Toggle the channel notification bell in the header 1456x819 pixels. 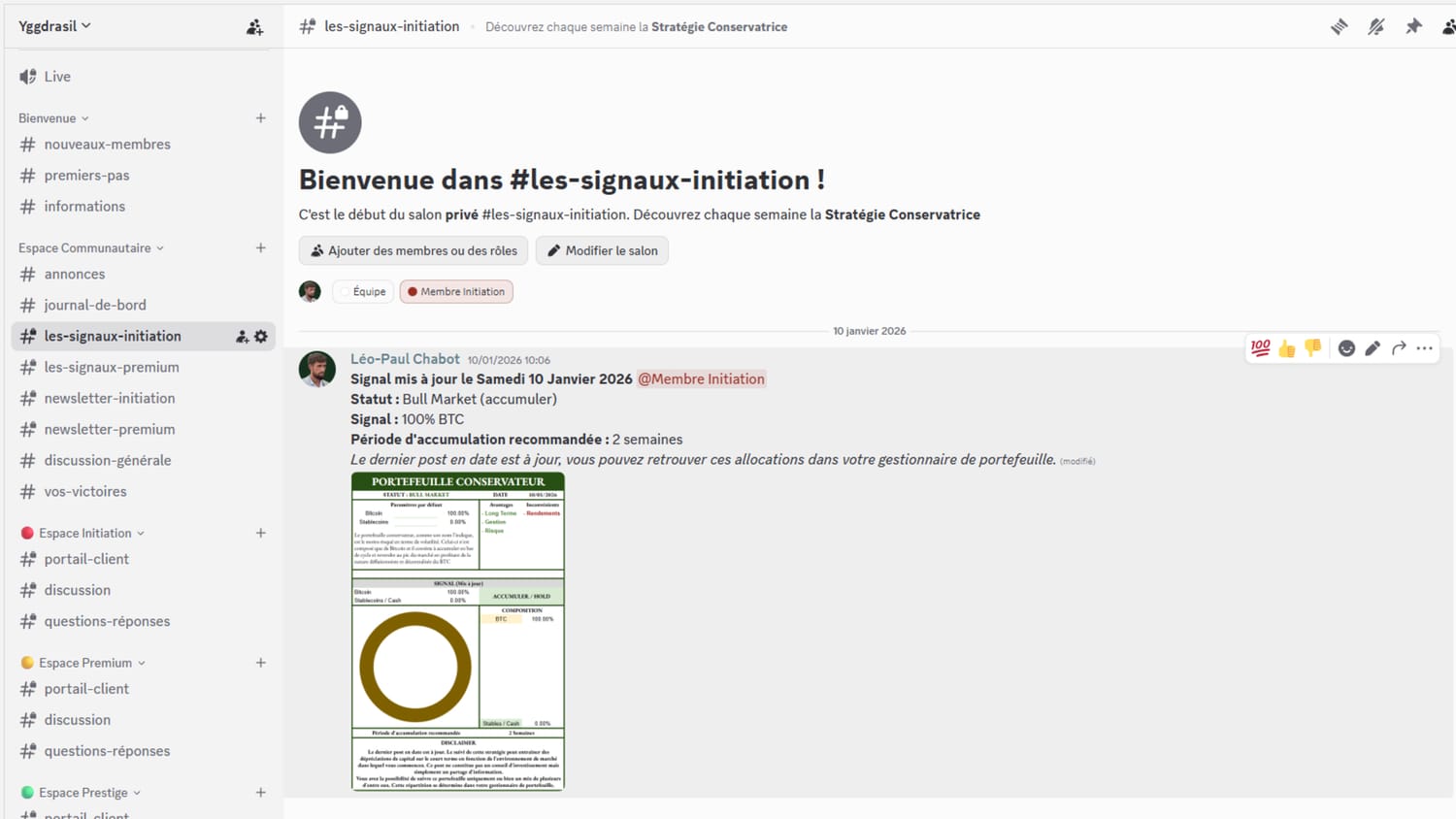tap(1376, 27)
